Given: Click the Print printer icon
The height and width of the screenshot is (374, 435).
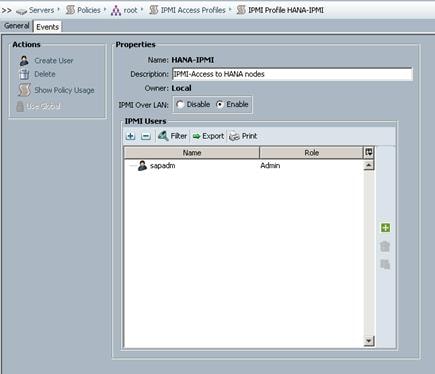Looking at the screenshot, I should point(234,136).
